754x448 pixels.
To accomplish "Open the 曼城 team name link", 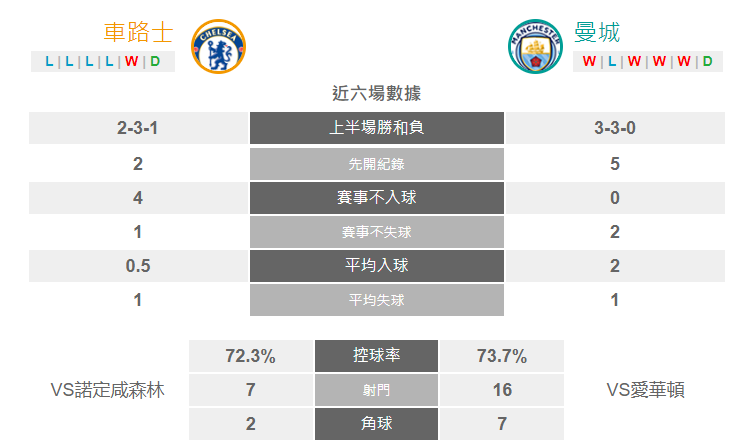I will click(597, 33).
